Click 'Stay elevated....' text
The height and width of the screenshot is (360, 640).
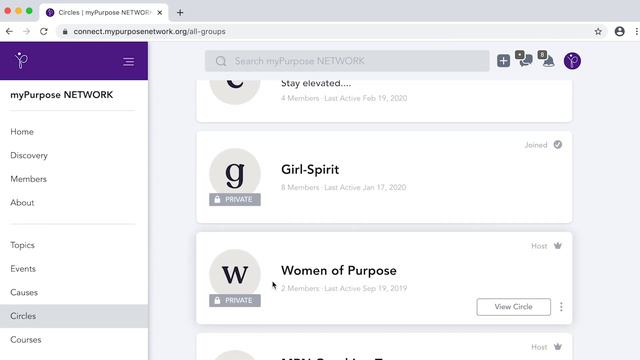click(316, 83)
